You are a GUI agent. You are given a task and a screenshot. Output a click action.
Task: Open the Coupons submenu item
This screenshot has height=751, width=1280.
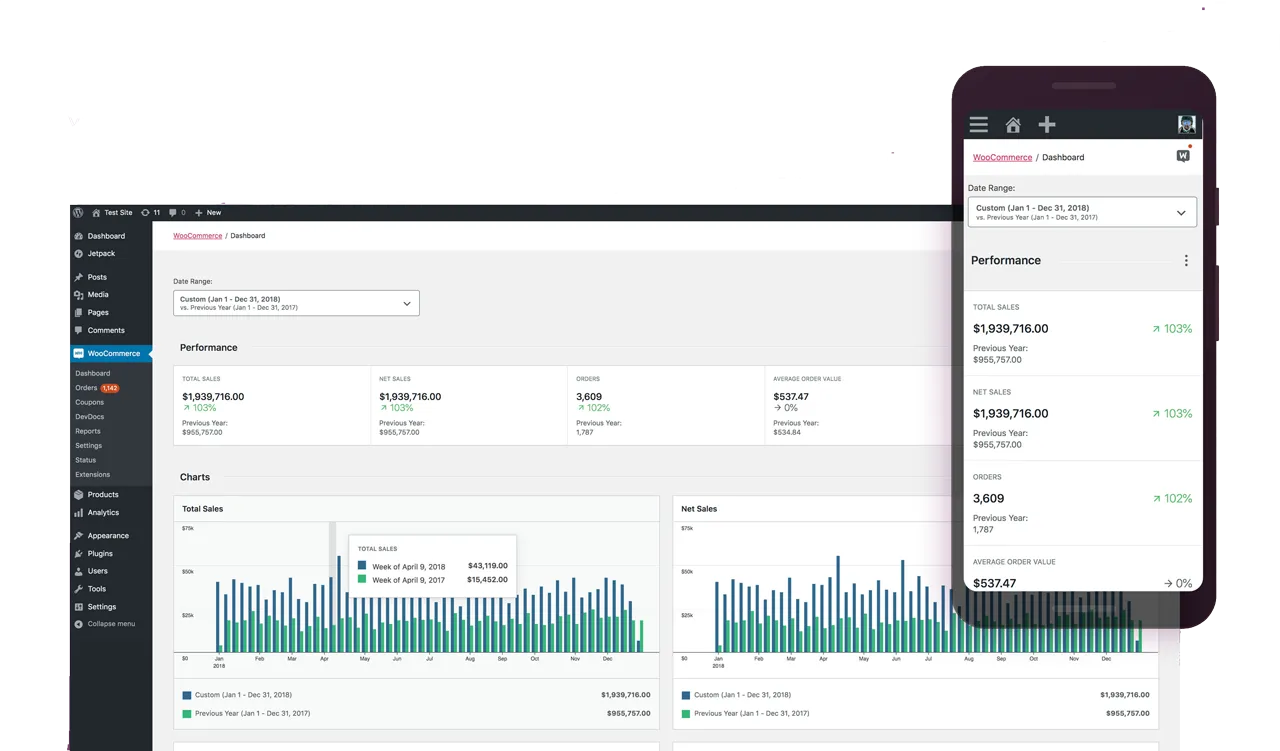point(89,402)
